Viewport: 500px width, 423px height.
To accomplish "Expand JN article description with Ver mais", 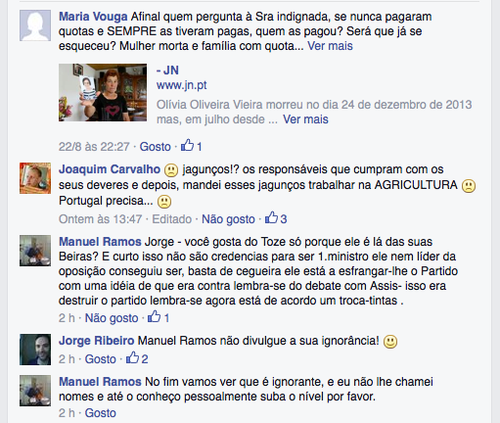I will [306, 119].
